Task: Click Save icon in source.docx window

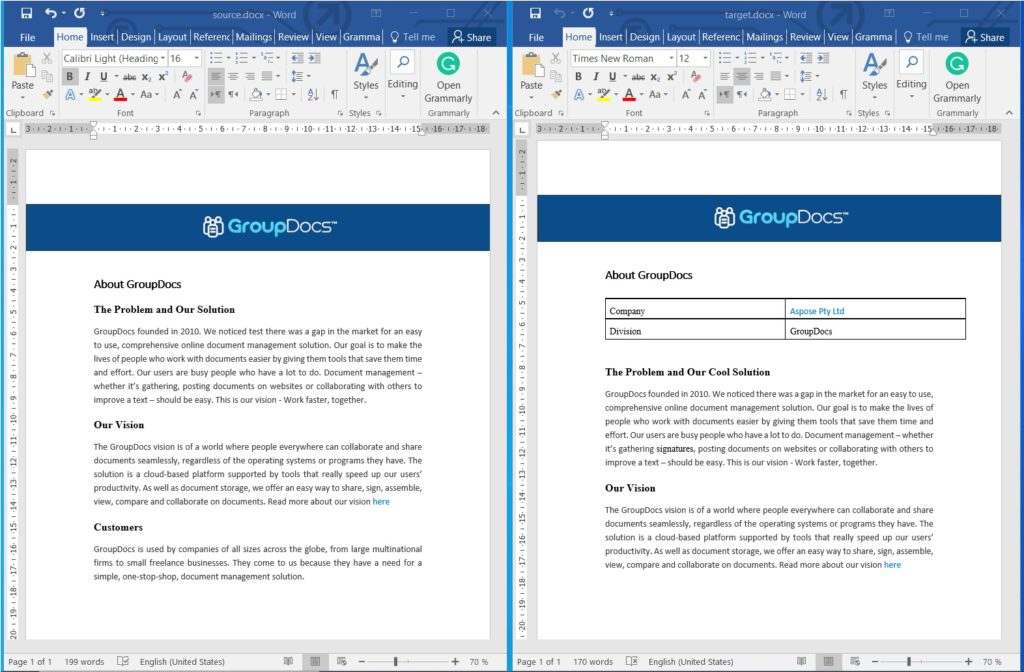Action: [x=26, y=13]
